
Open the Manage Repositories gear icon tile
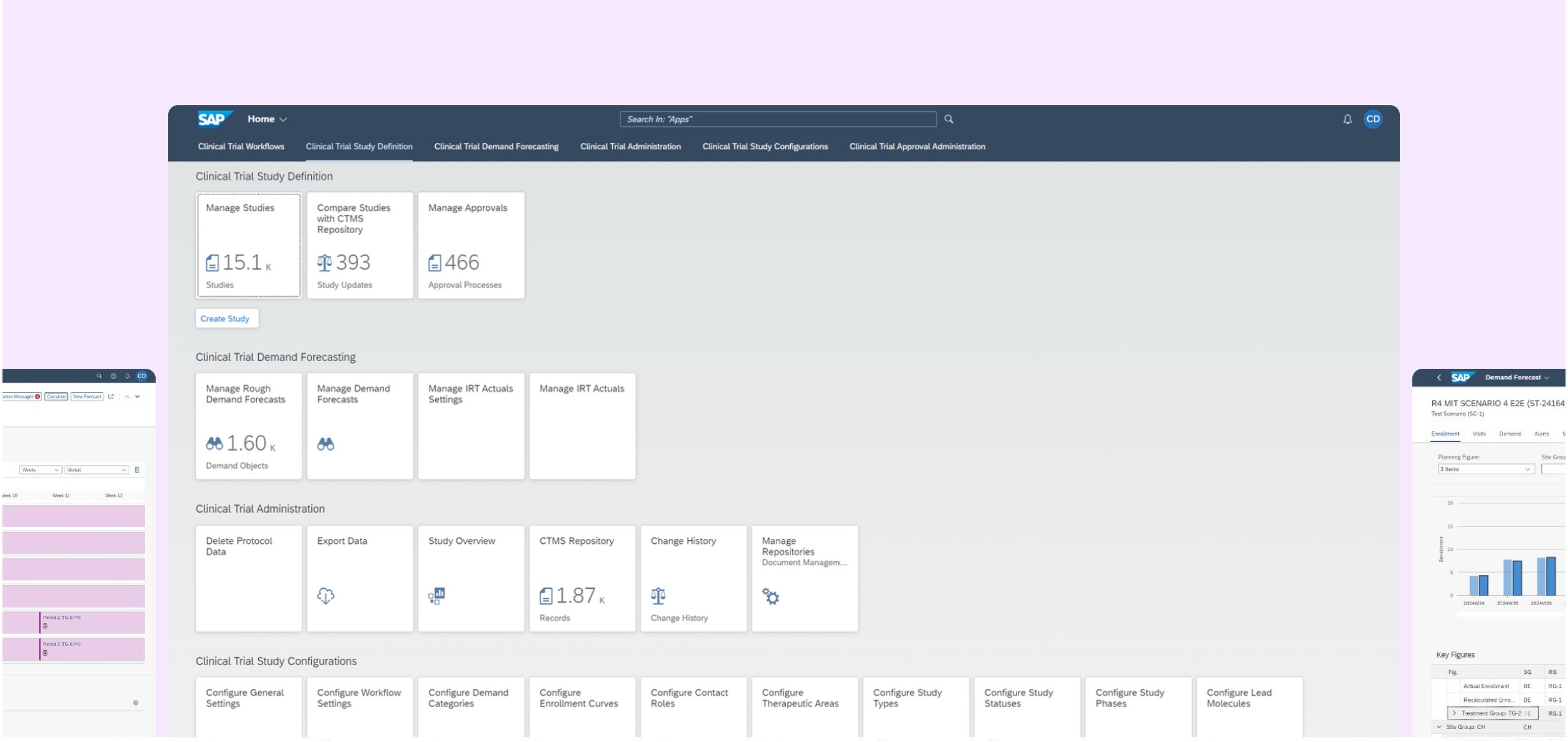(770, 596)
